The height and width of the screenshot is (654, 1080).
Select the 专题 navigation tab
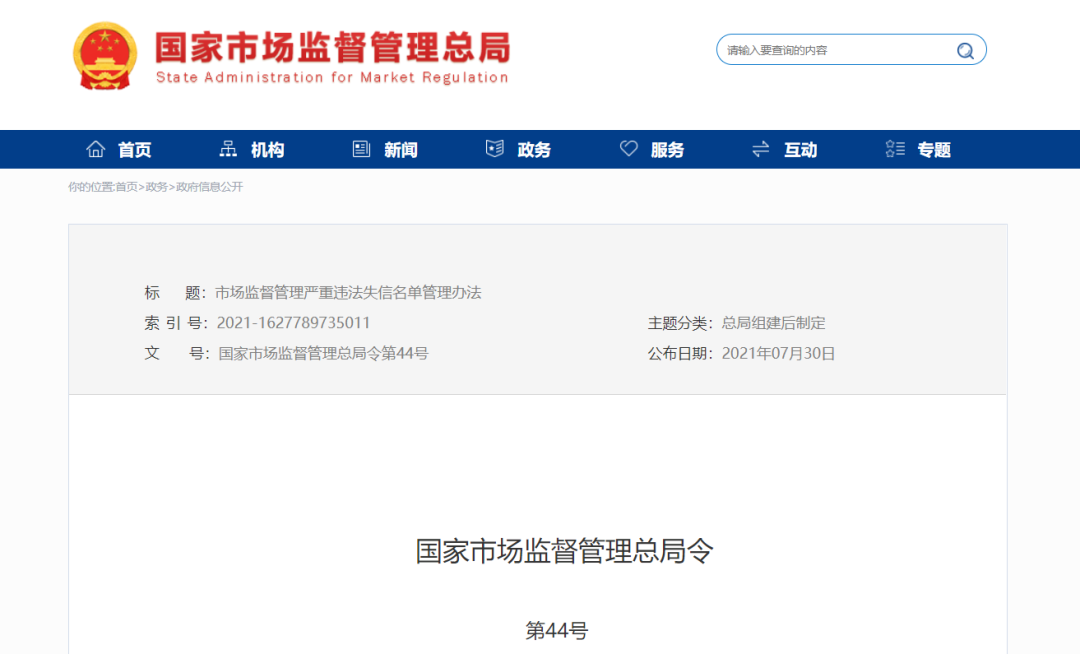point(933,149)
